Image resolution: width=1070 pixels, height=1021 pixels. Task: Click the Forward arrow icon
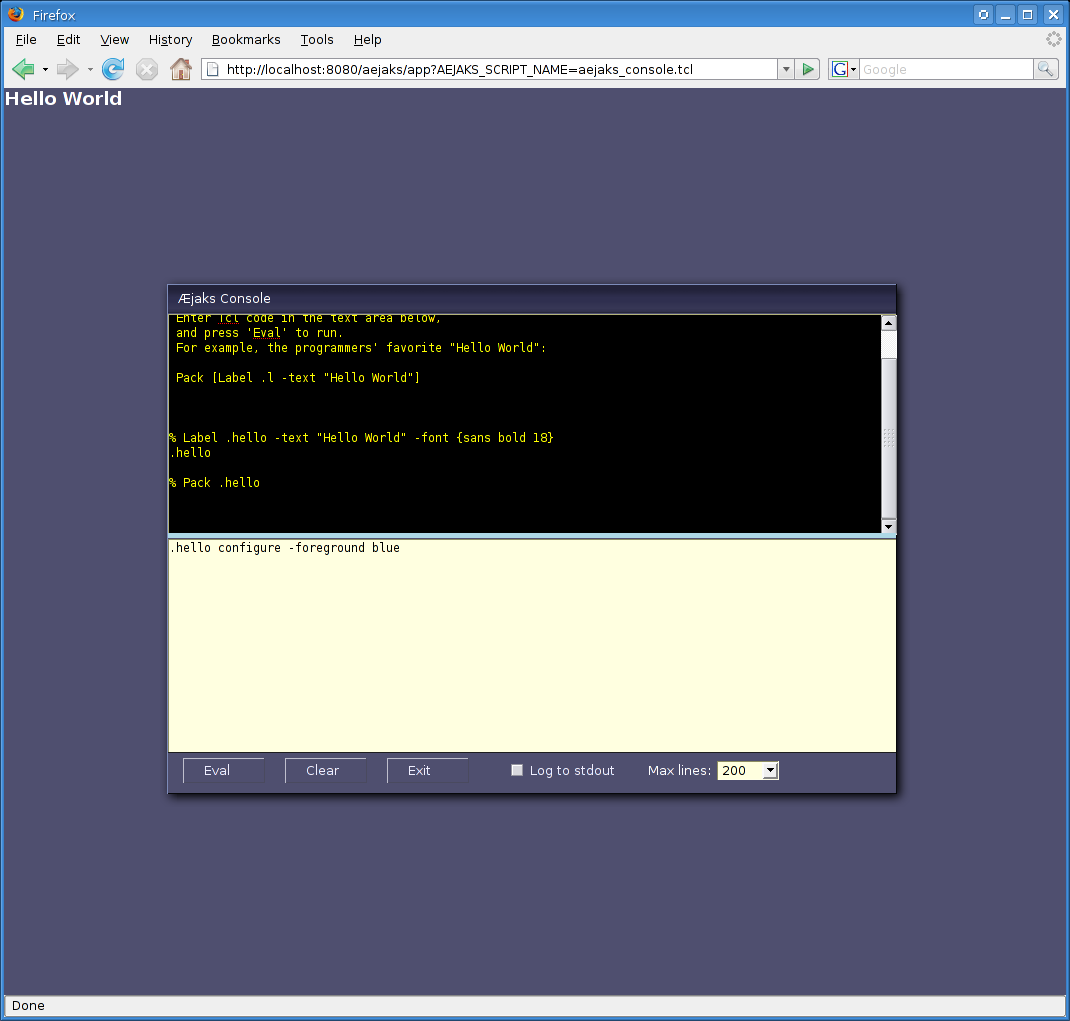[x=67, y=69]
